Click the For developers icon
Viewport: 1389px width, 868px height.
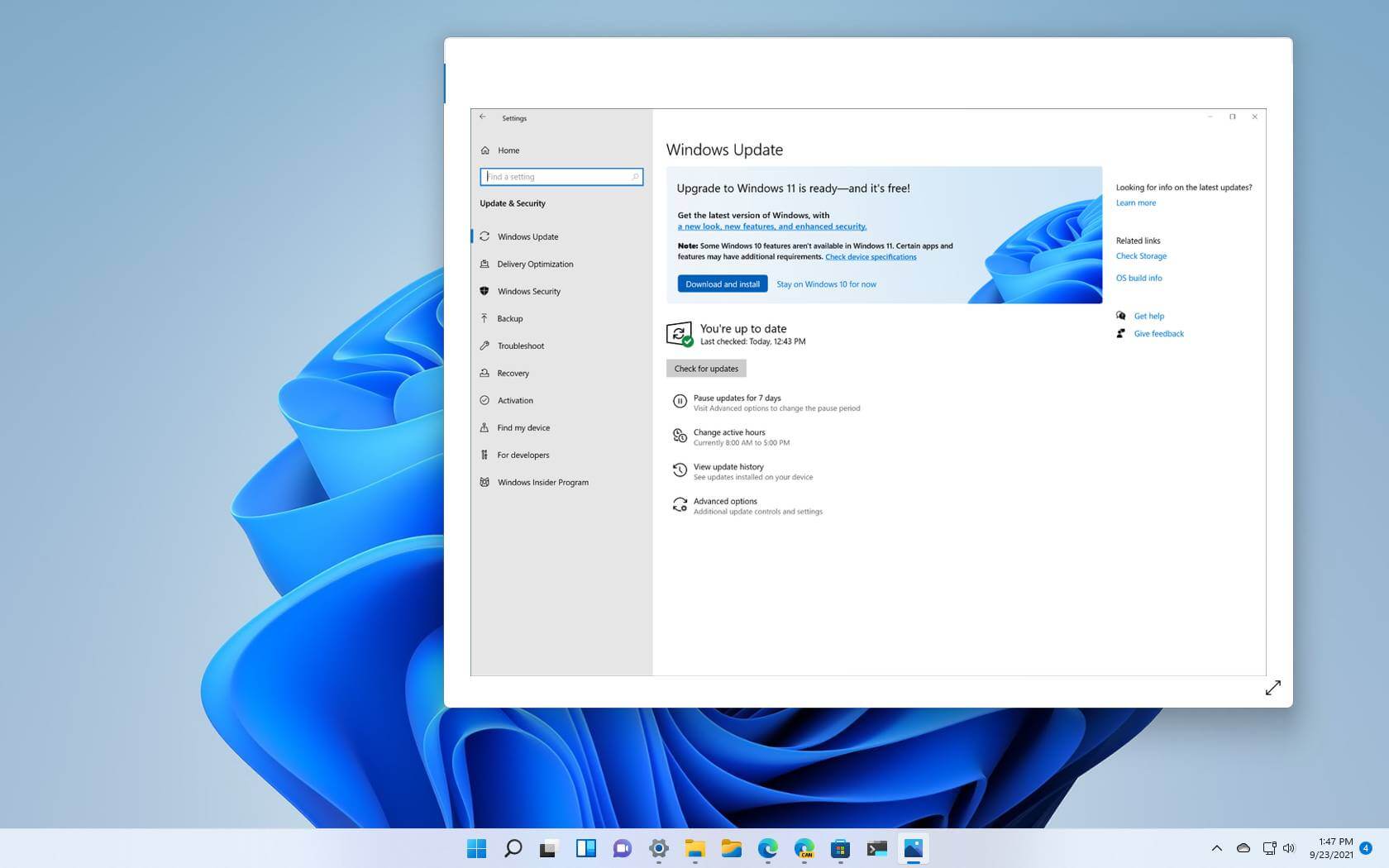(x=484, y=455)
